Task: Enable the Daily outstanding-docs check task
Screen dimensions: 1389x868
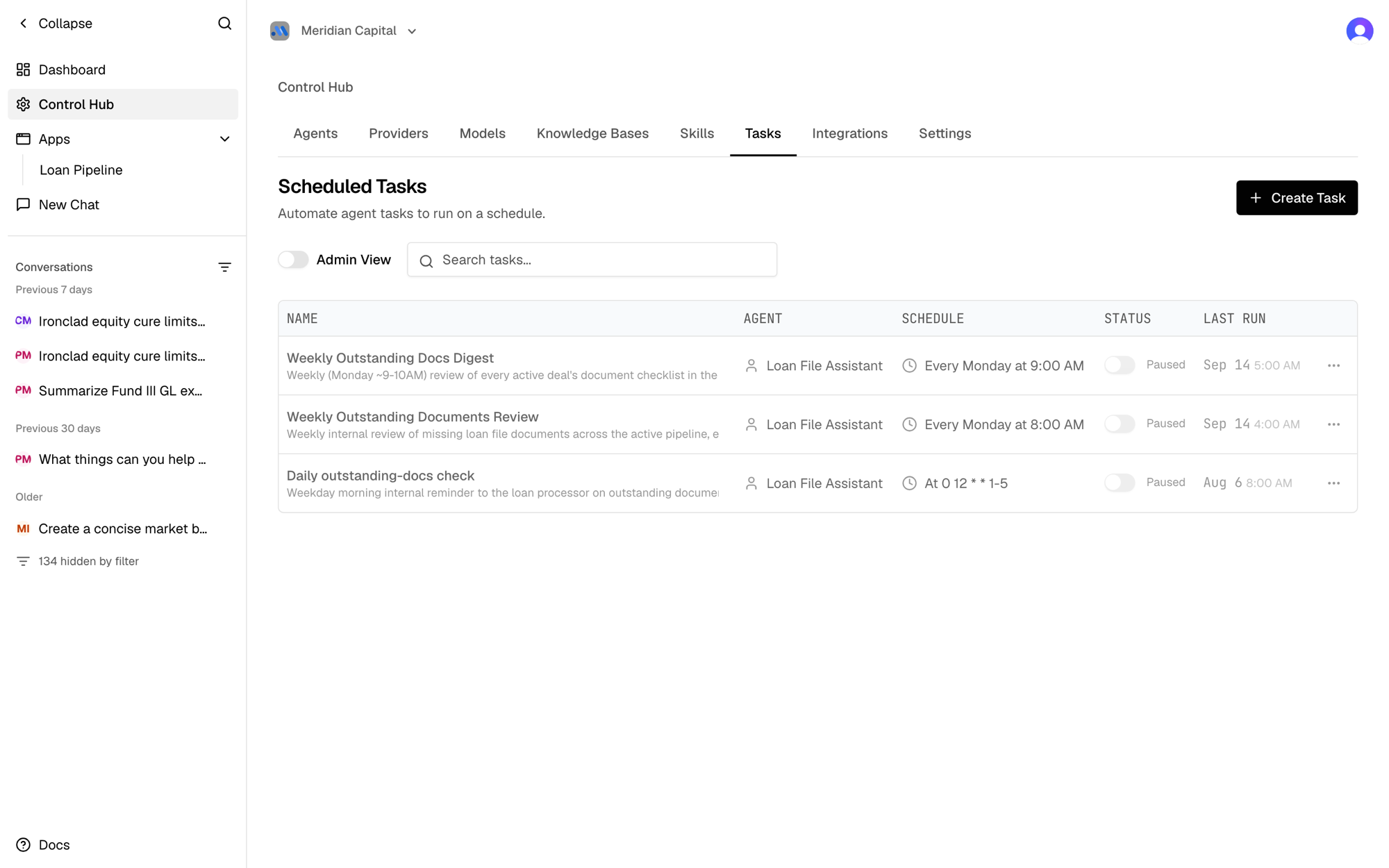Action: coord(1120,483)
